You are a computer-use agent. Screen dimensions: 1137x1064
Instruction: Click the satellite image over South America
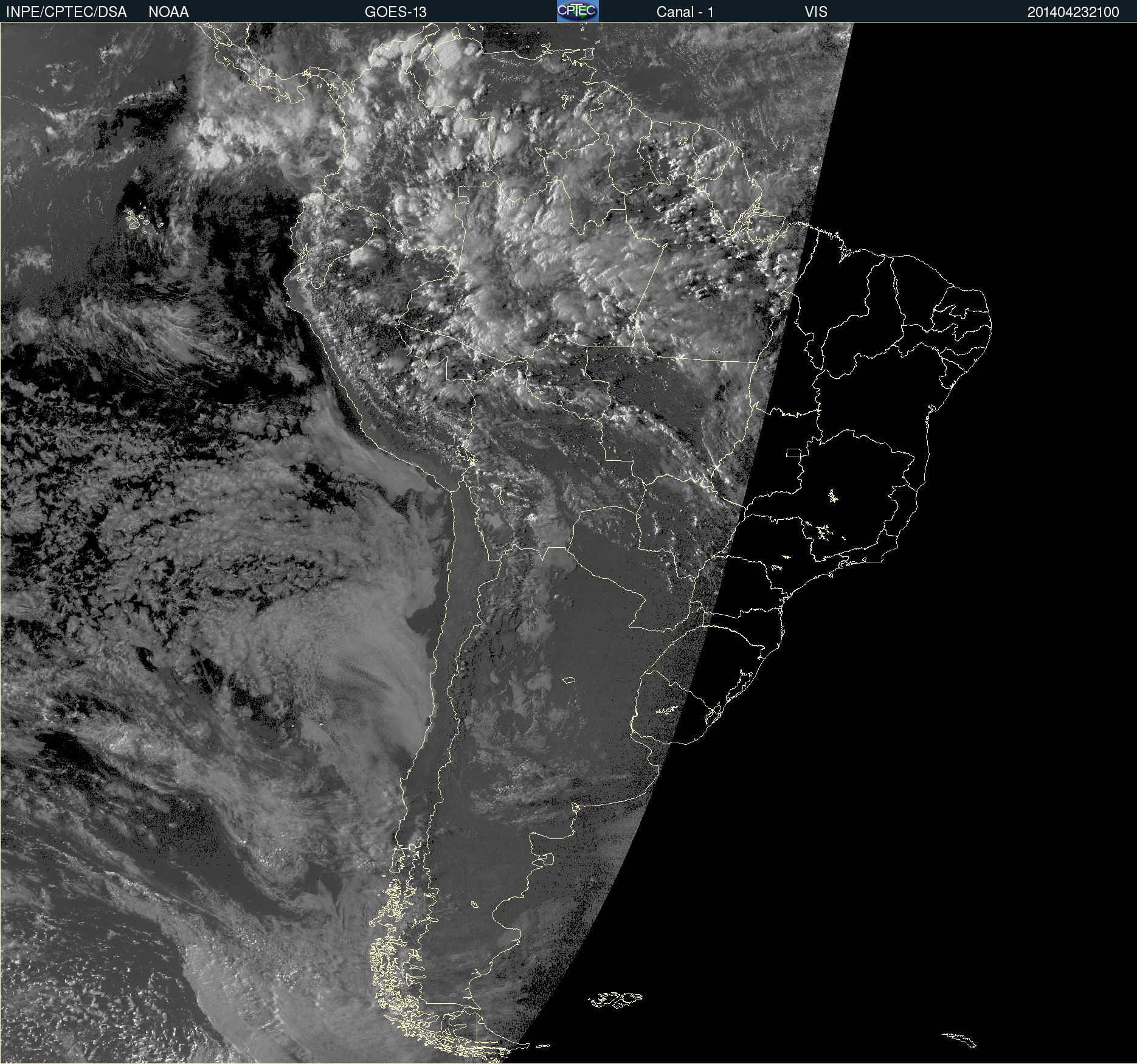568,543
